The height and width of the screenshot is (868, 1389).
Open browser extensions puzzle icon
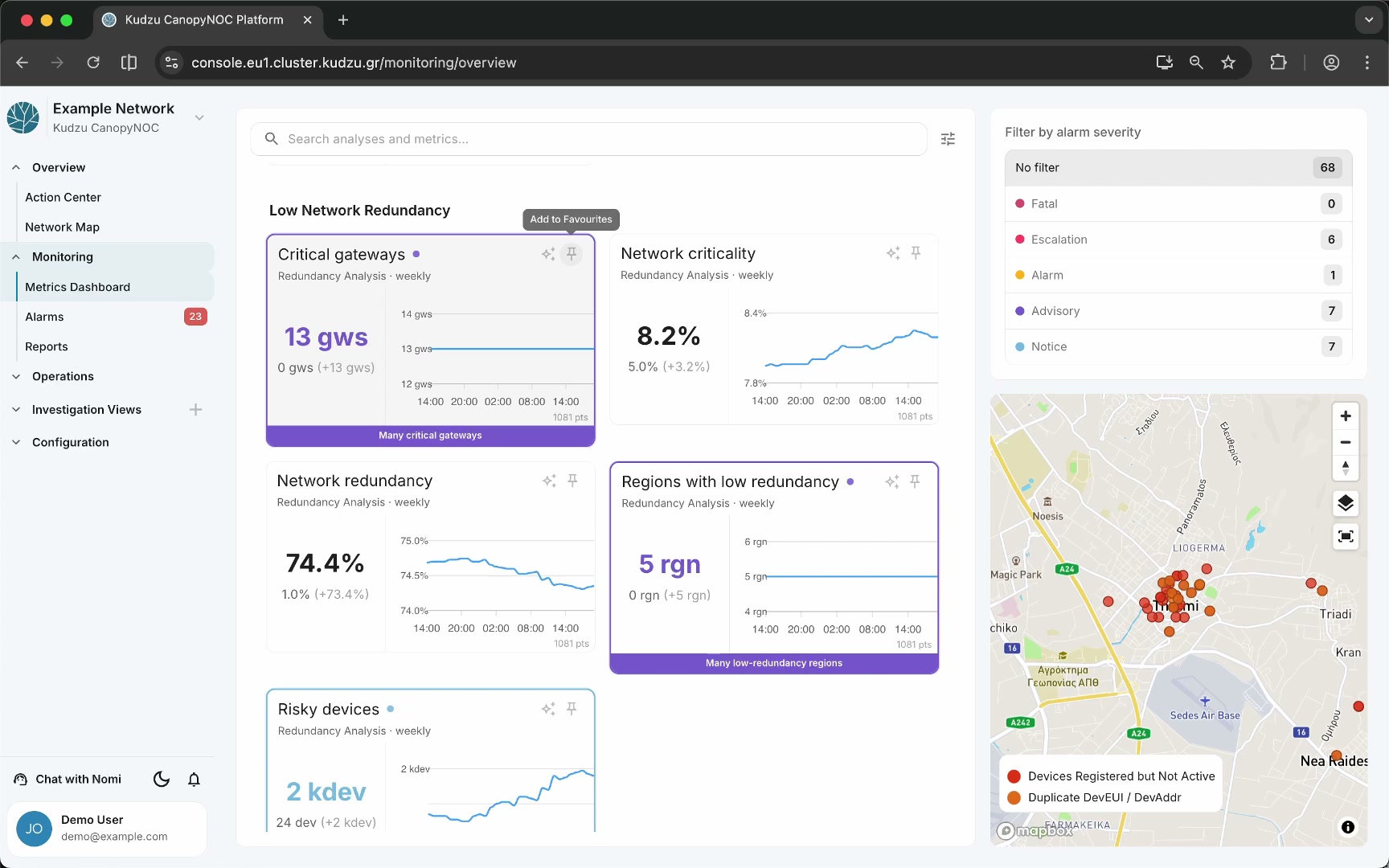1278,63
